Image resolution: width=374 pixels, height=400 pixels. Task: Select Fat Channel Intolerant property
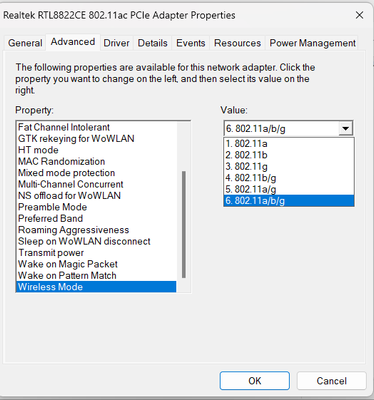pyautogui.click(x=96, y=127)
